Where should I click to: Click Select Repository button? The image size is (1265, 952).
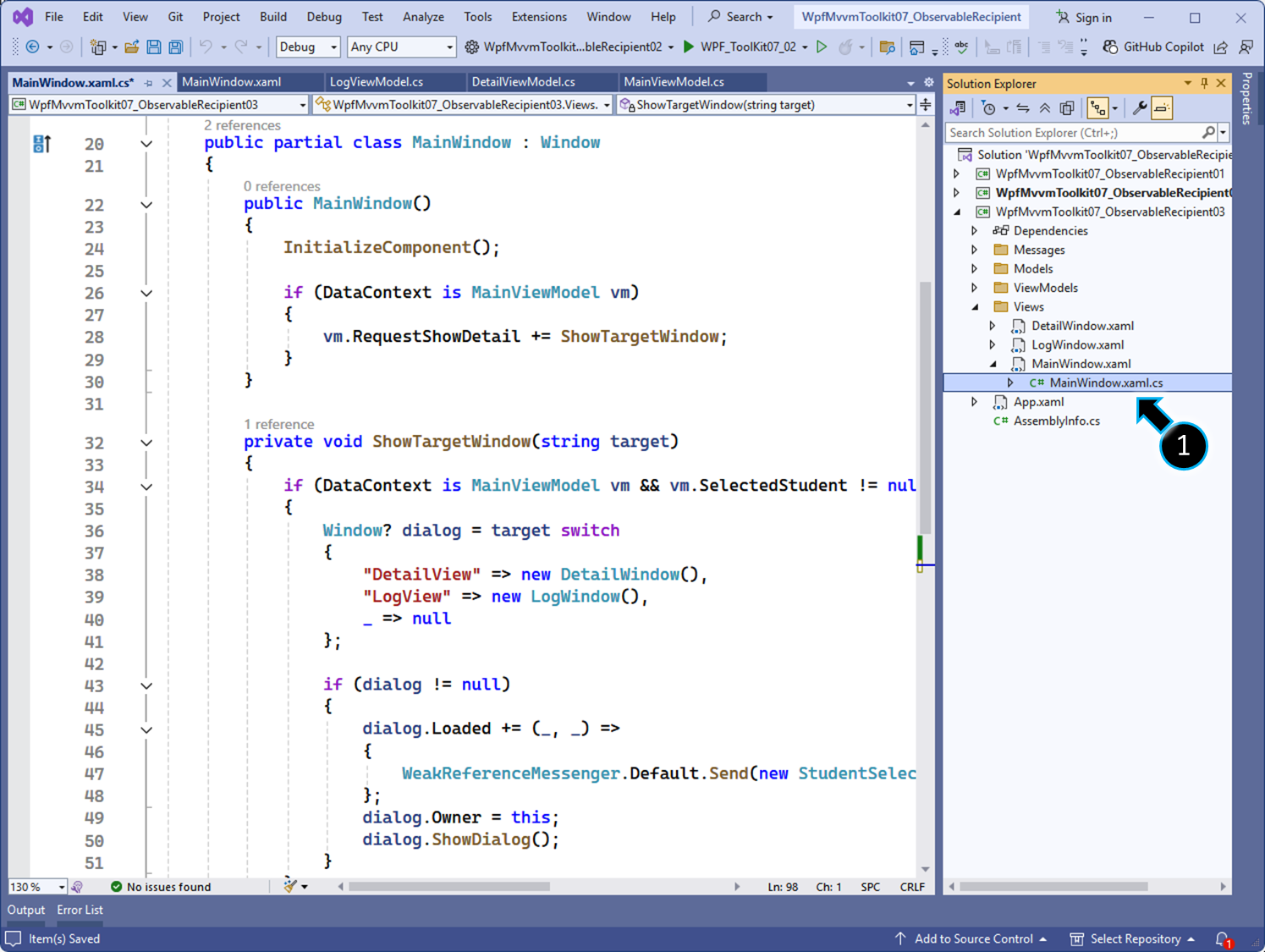pyautogui.click(x=1132, y=938)
